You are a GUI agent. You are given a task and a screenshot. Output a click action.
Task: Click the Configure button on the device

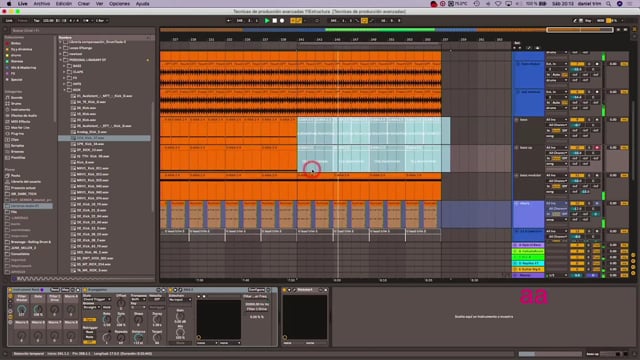click(x=256, y=290)
